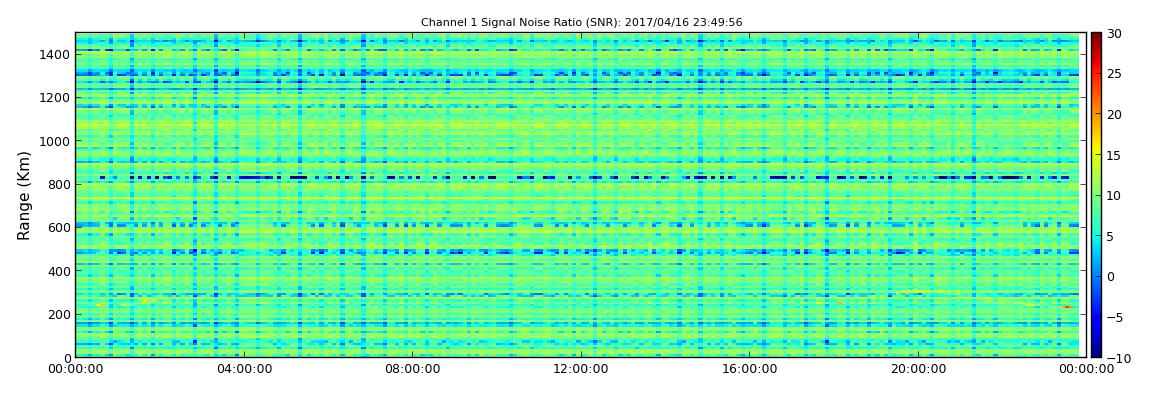Click the red high-SNR spot near 230 km

pos(1068,307)
